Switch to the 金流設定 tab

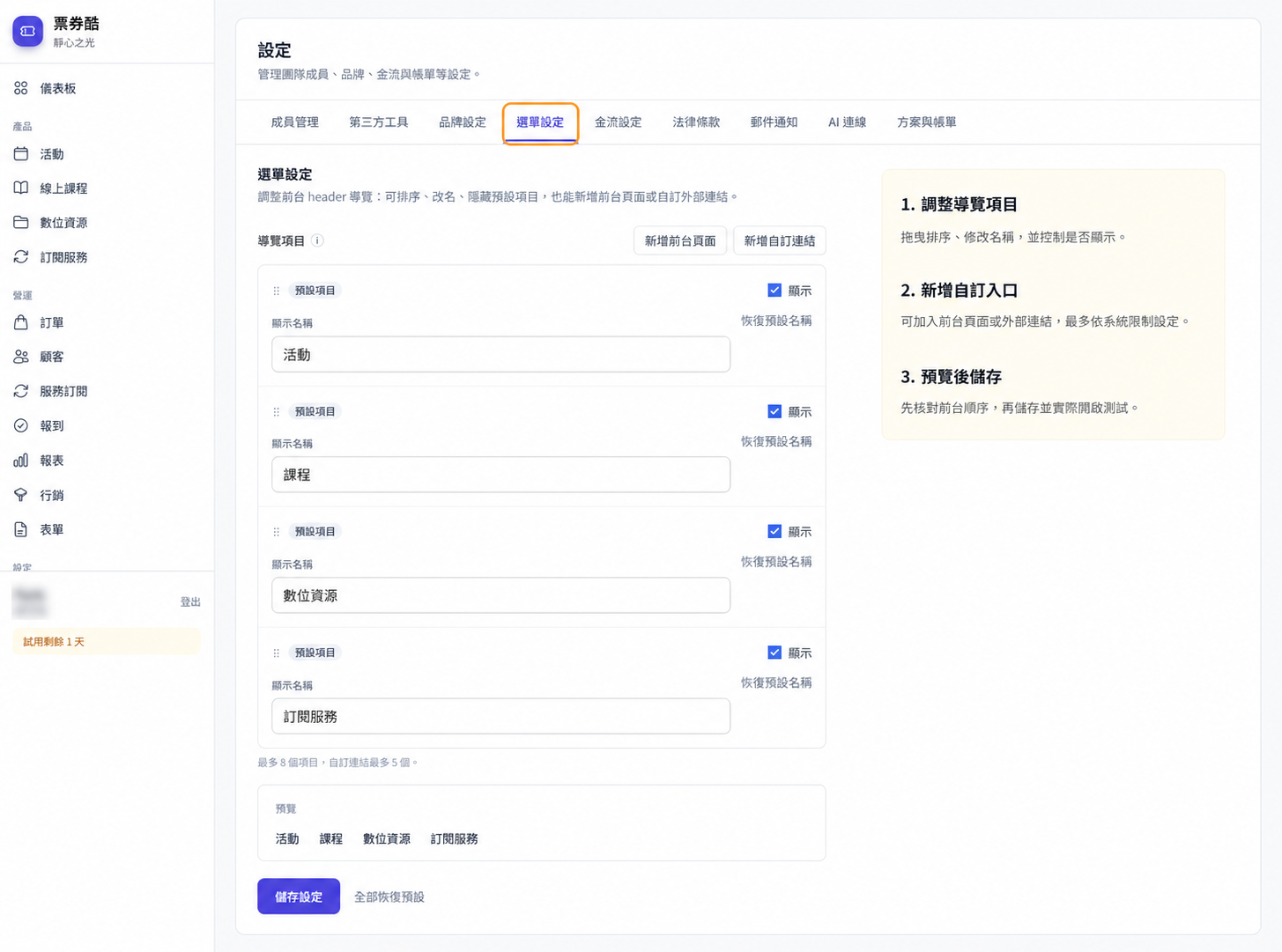point(618,122)
